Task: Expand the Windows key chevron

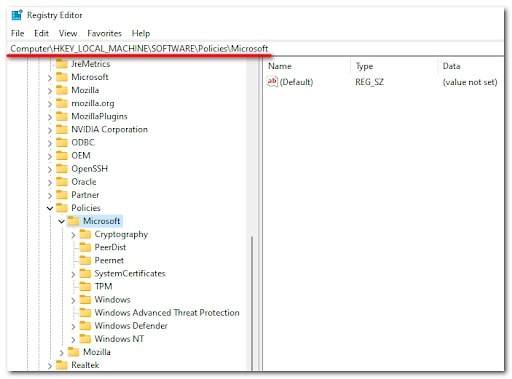Action: [x=73, y=300]
